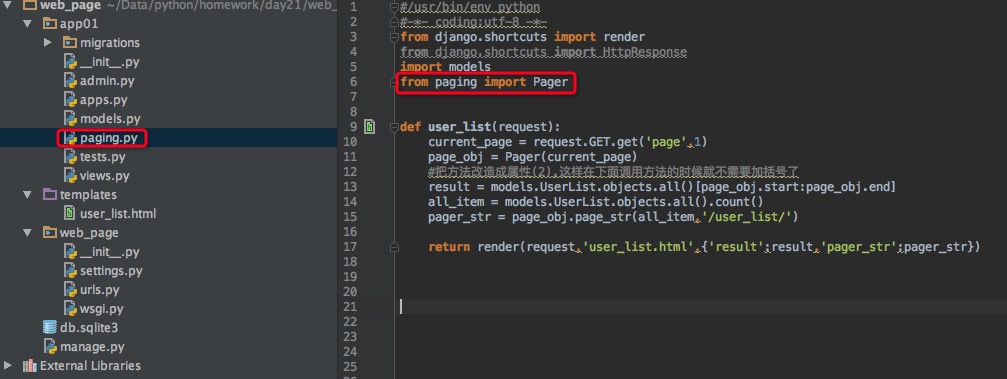This screenshot has height=379, width=1007.
Task: Click the 'result = models.UserList.objects.all()' line
Action: (661, 187)
